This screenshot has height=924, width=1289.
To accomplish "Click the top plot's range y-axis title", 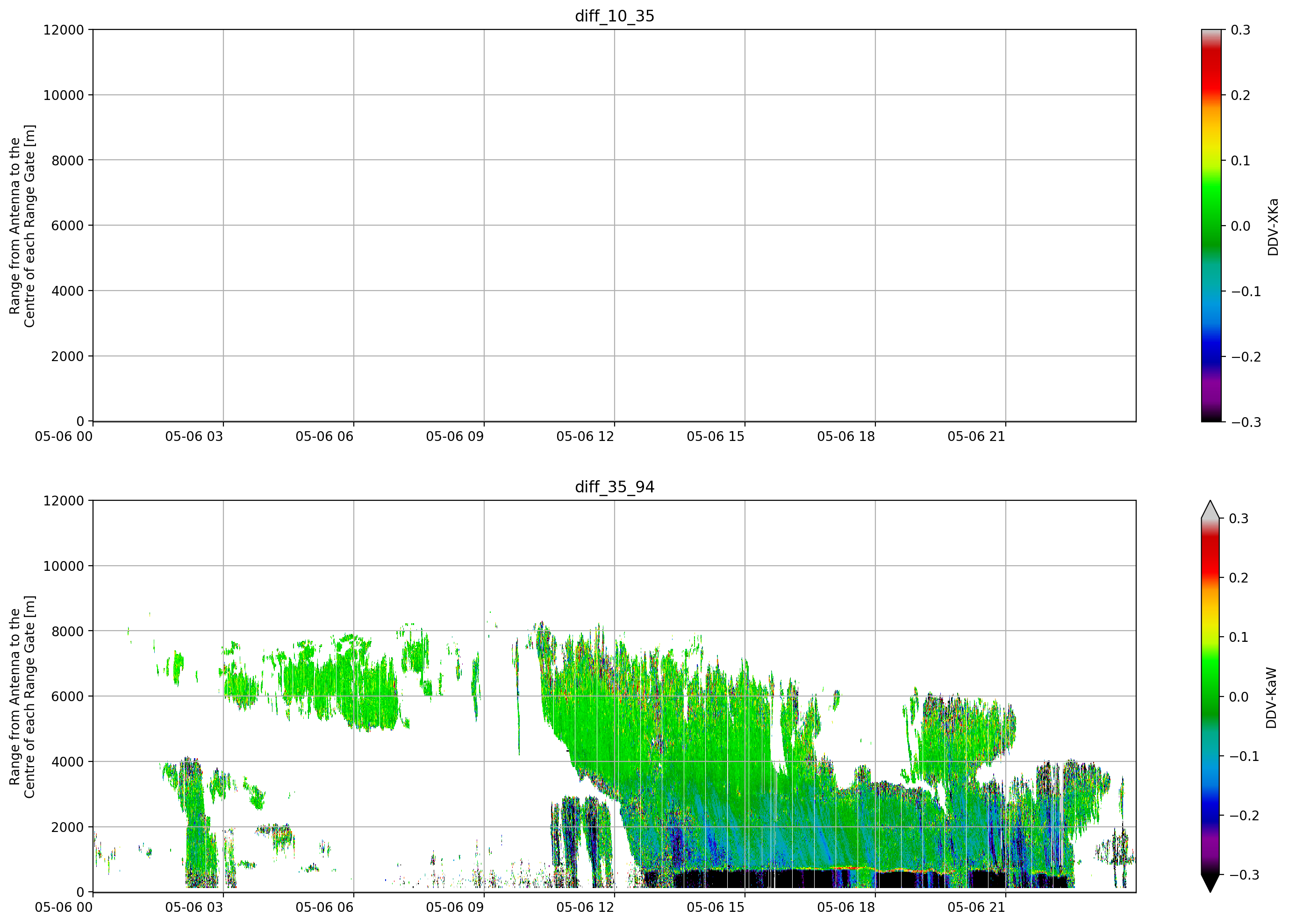I will tap(22, 226).
